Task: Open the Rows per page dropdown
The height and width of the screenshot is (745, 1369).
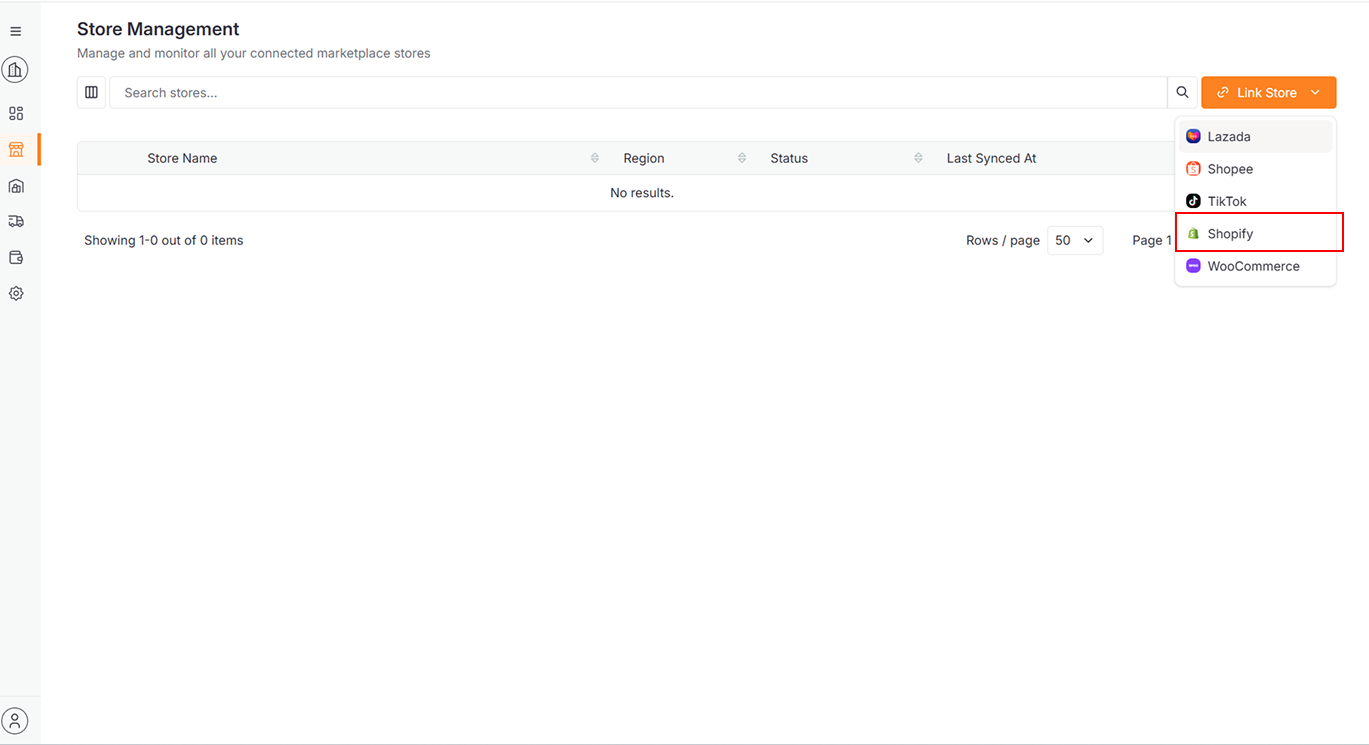Action: point(1074,240)
